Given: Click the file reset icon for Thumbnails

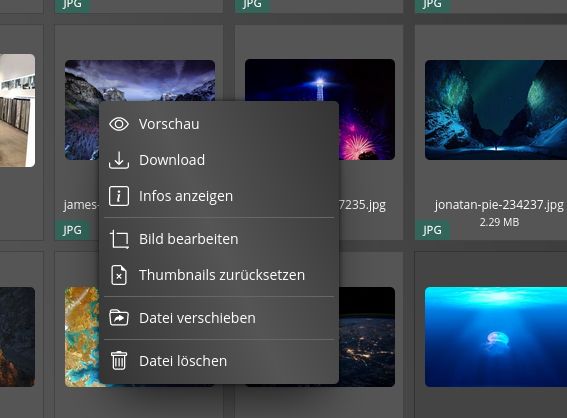Looking at the screenshot, I should [119, 275].
